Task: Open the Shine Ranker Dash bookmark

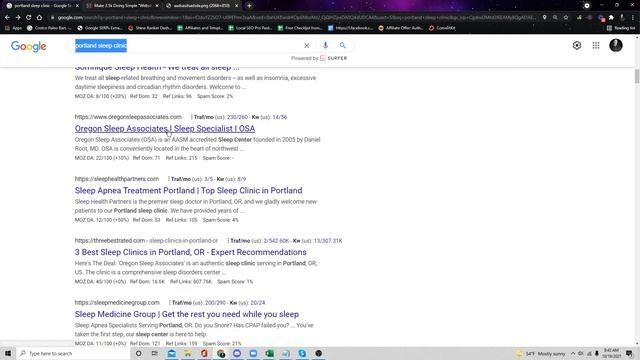Action: pyautogui.click(x=150, y=28)
